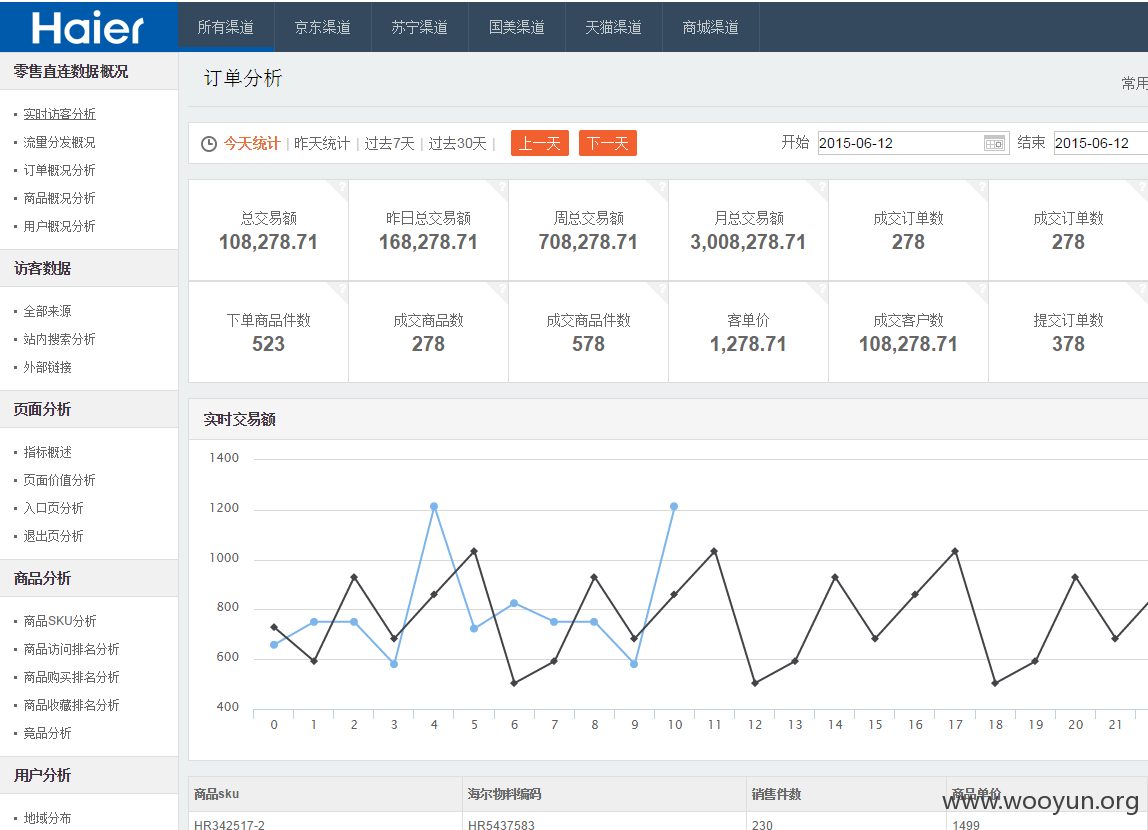Image resolution: width=1148 pixels, height=830 pixels.
Task: Open 商品SKU分析 in sidebar
Action: 60,621
